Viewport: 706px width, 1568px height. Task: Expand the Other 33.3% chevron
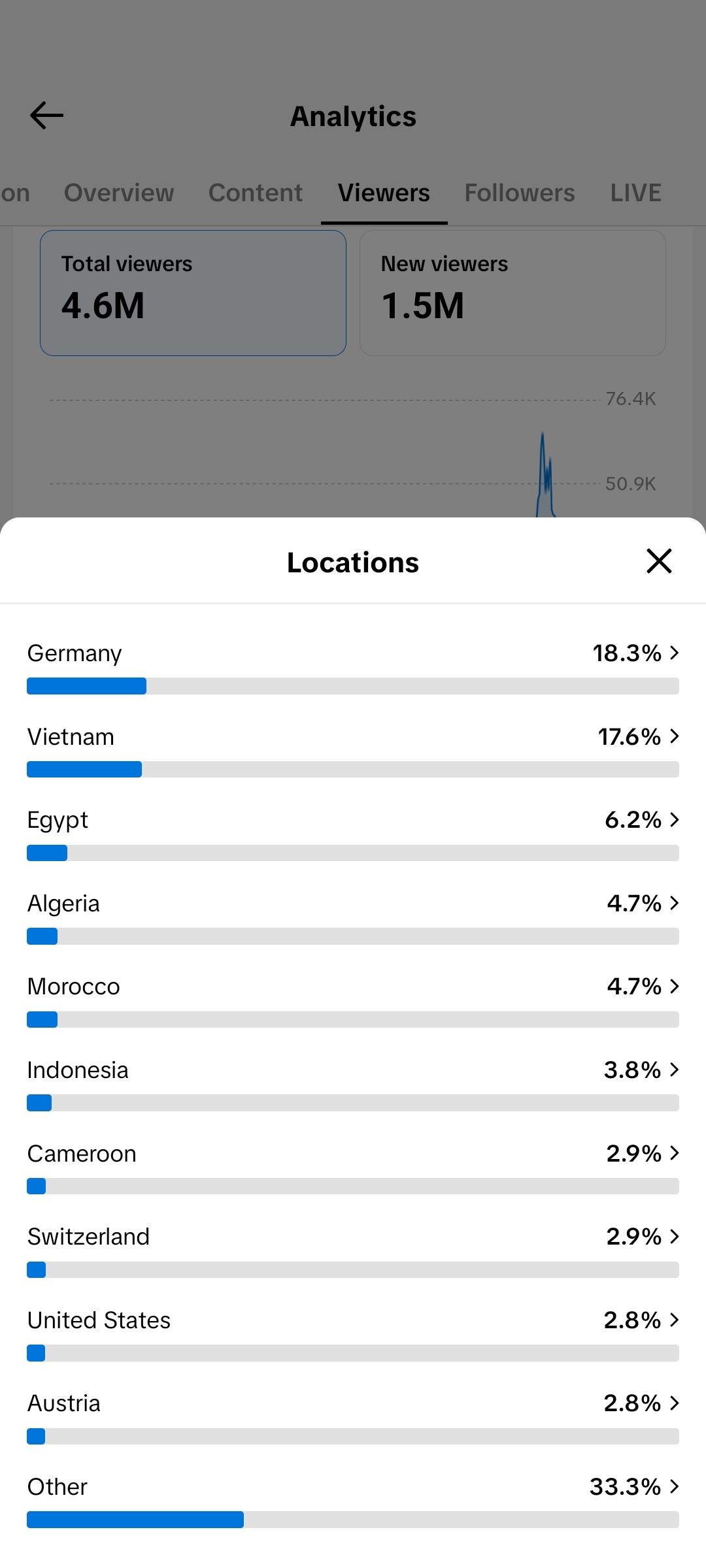coord(675,1486)
